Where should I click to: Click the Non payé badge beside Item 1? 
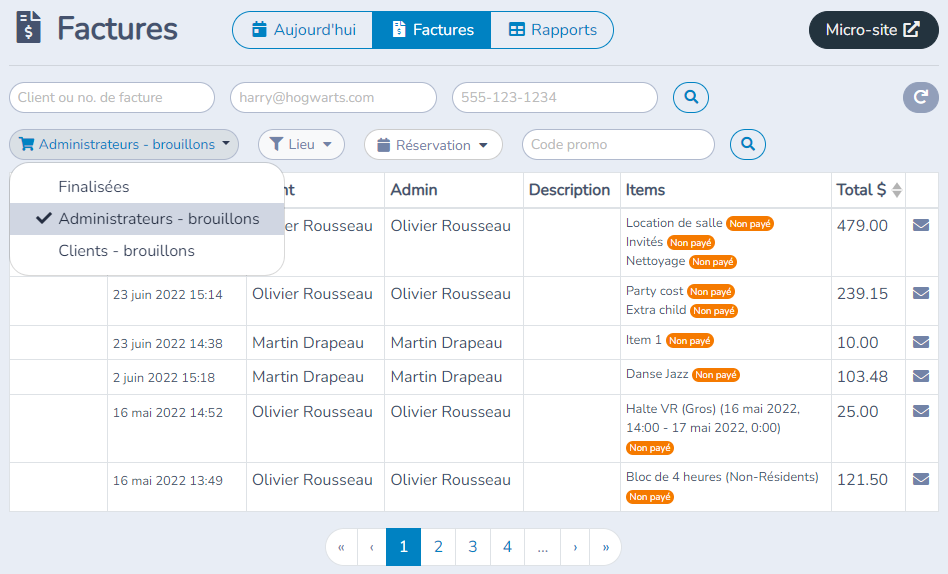(x=690, y=341)
